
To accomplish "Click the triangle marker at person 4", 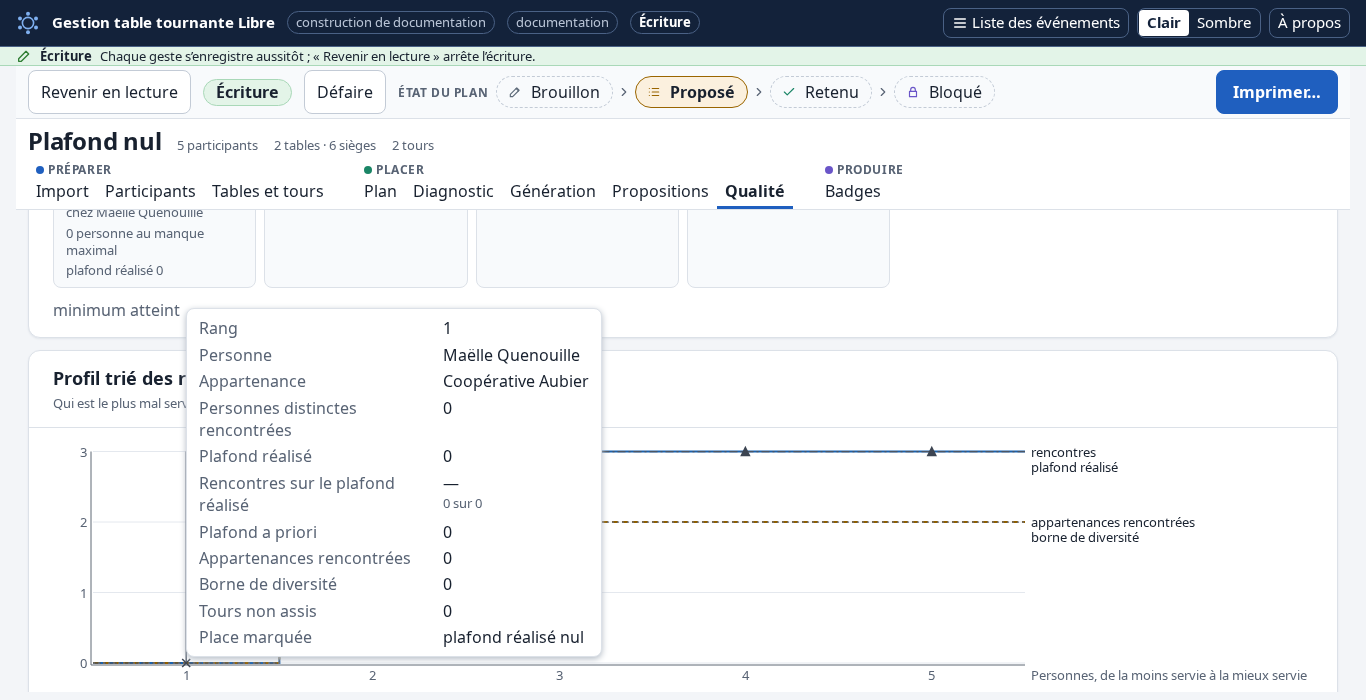I will [745, 451].
